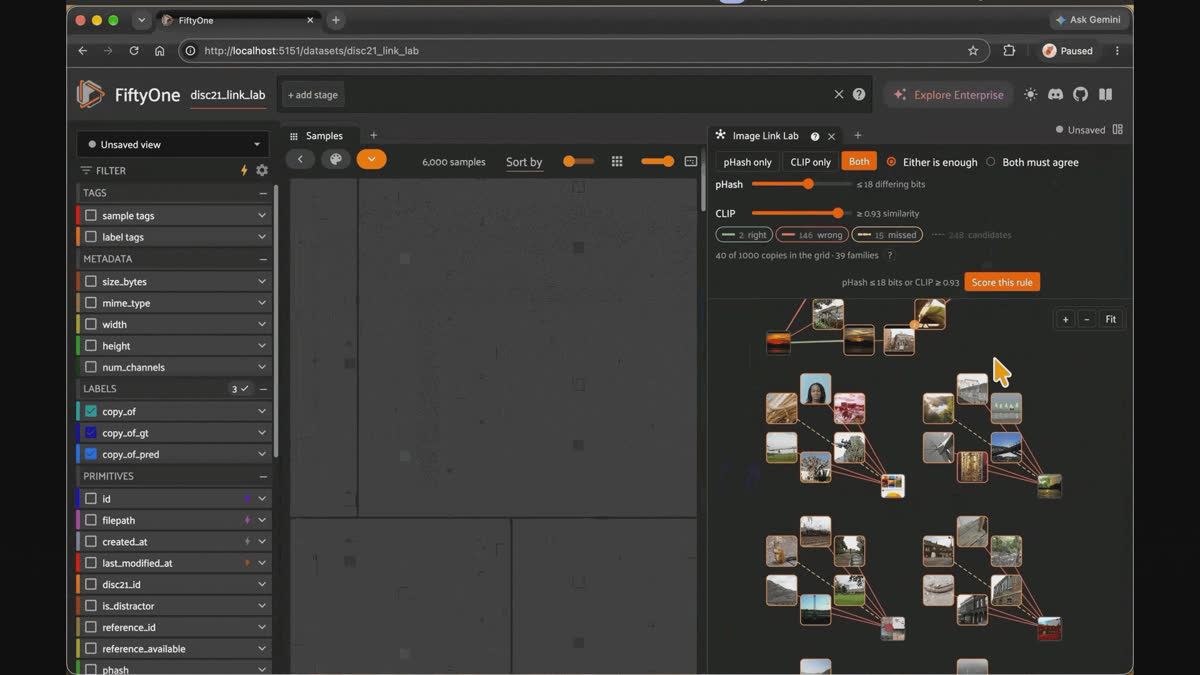Open the 'Sort by' control
The width and height of the screenshot is (1200, 675).
pyautogui.click(x=524, y=162)
